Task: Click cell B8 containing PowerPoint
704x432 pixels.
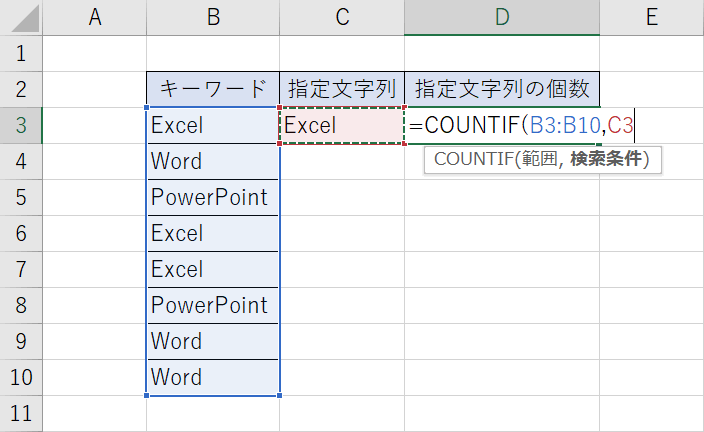Action: [213, 305]
